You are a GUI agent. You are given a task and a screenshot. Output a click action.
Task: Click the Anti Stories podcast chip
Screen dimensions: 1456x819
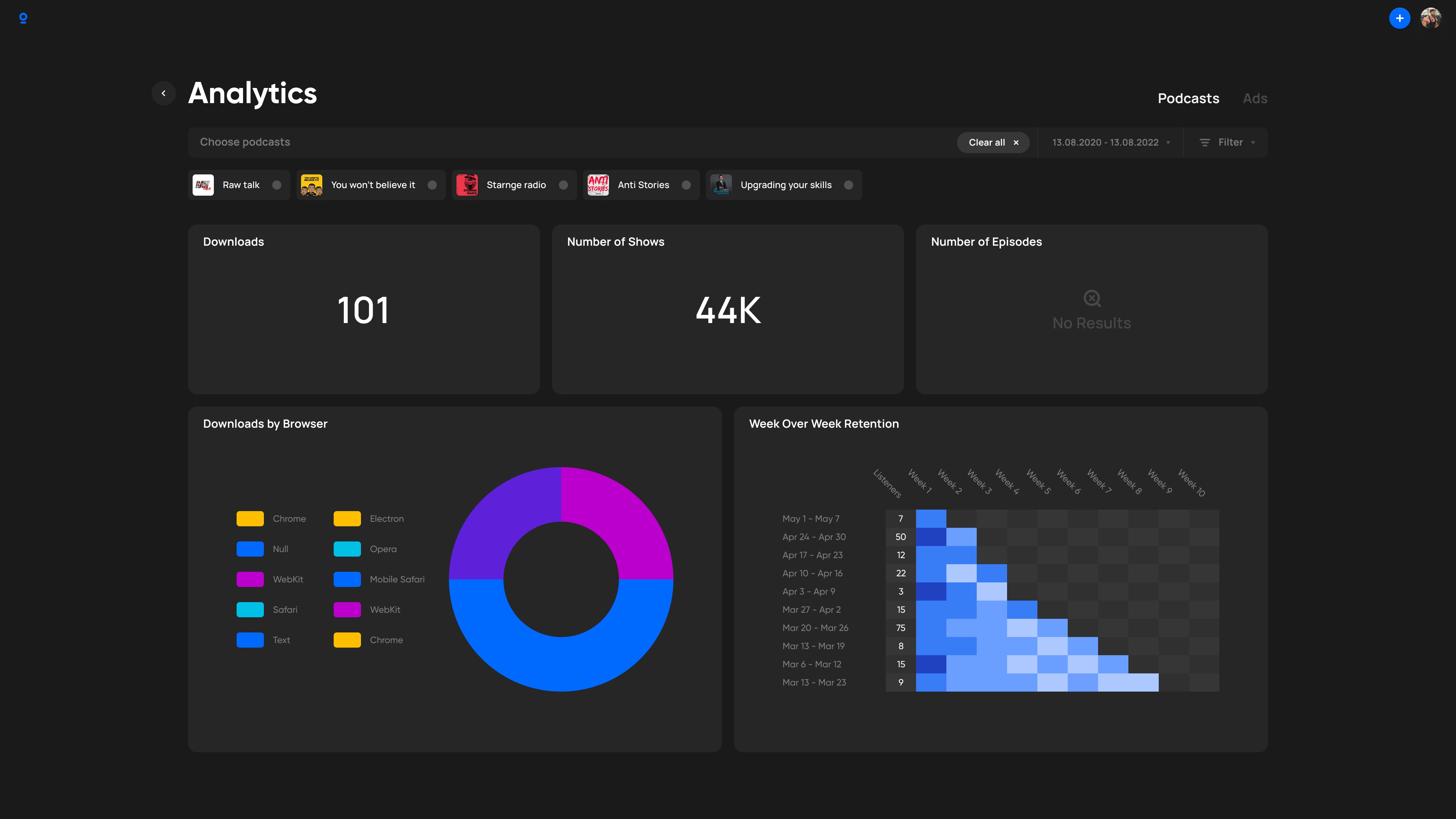[x=643, y=185]
